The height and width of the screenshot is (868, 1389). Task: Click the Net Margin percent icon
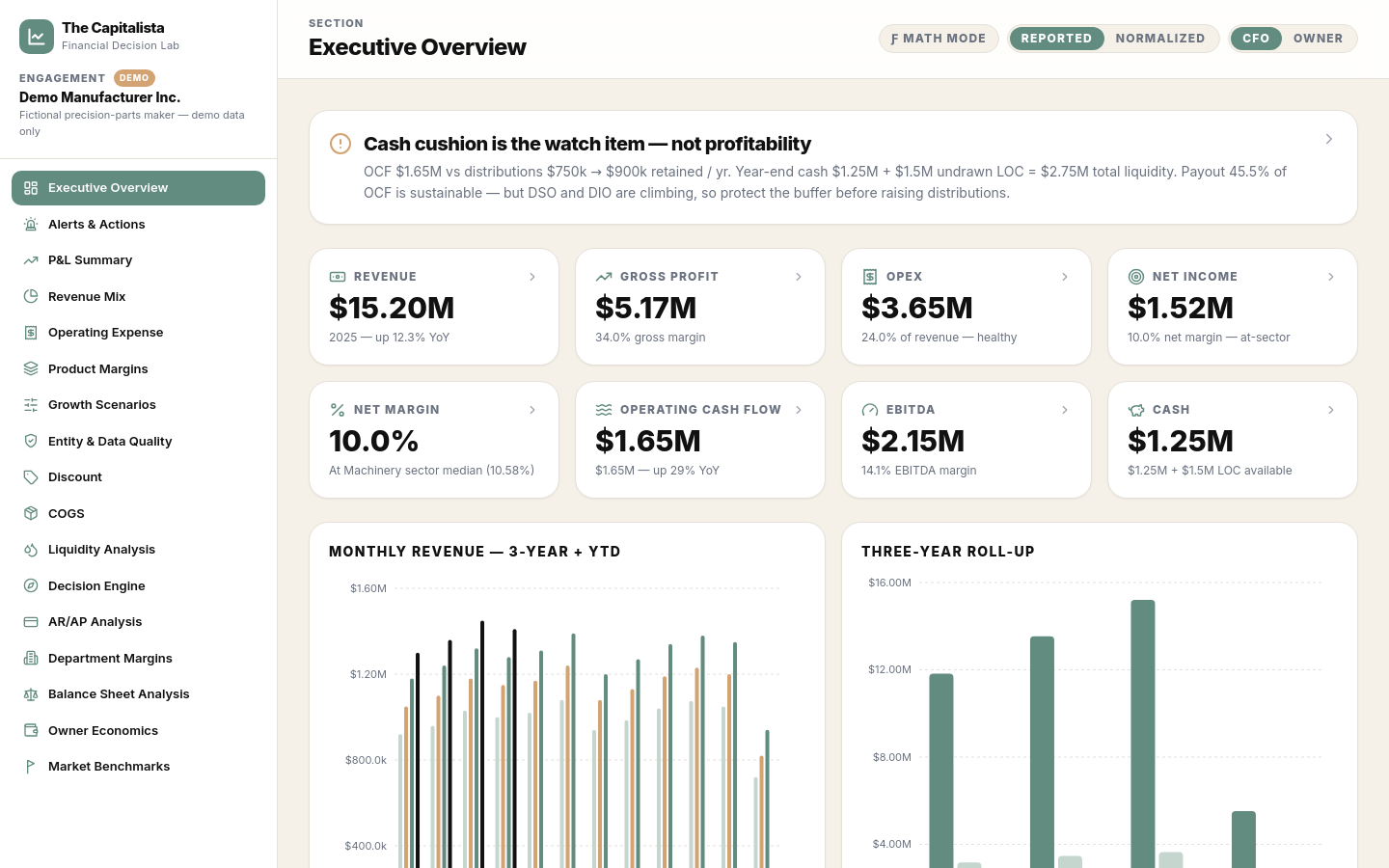(338, 410)
